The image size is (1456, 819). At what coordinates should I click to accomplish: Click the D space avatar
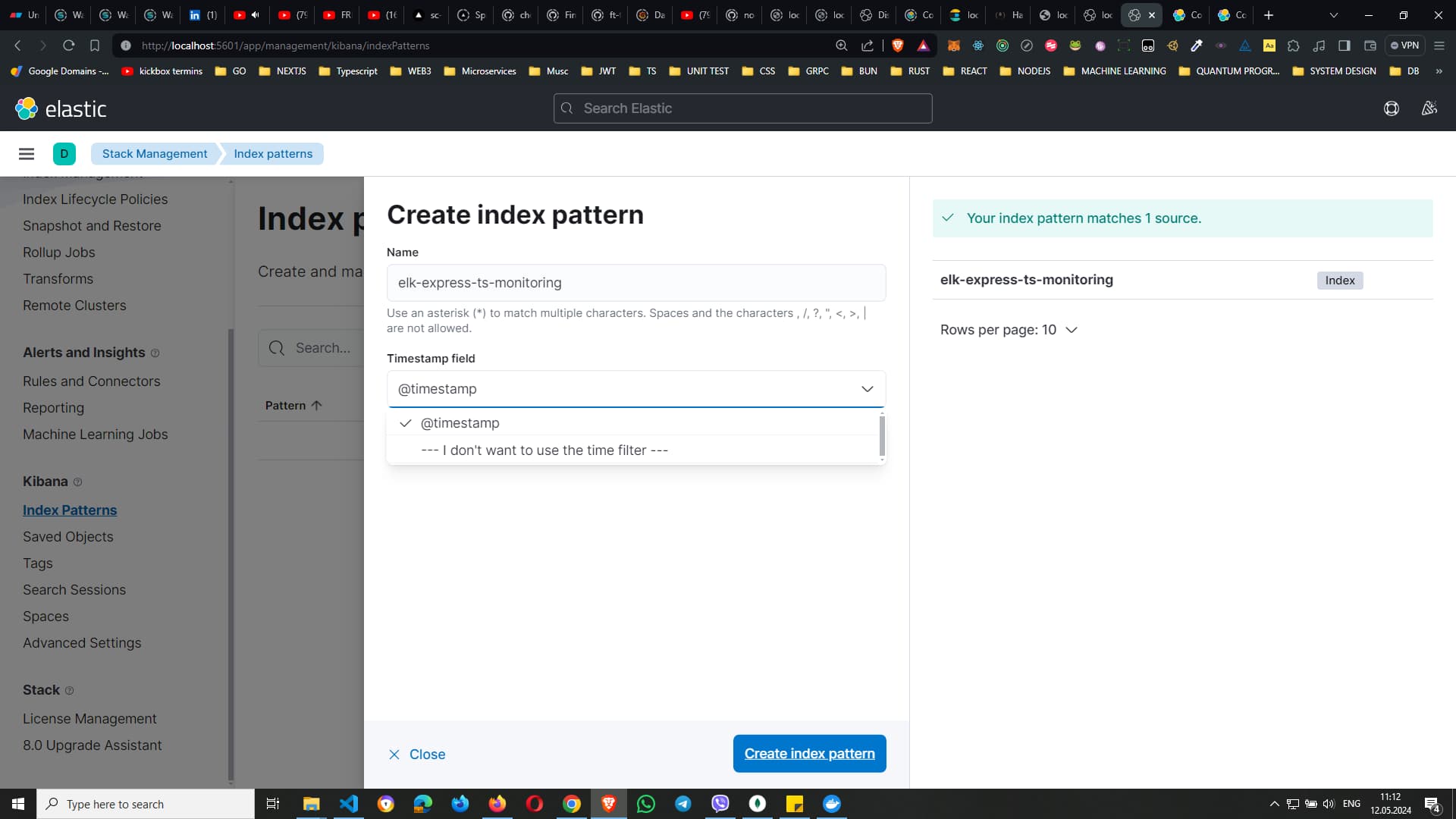click(64, 154)
